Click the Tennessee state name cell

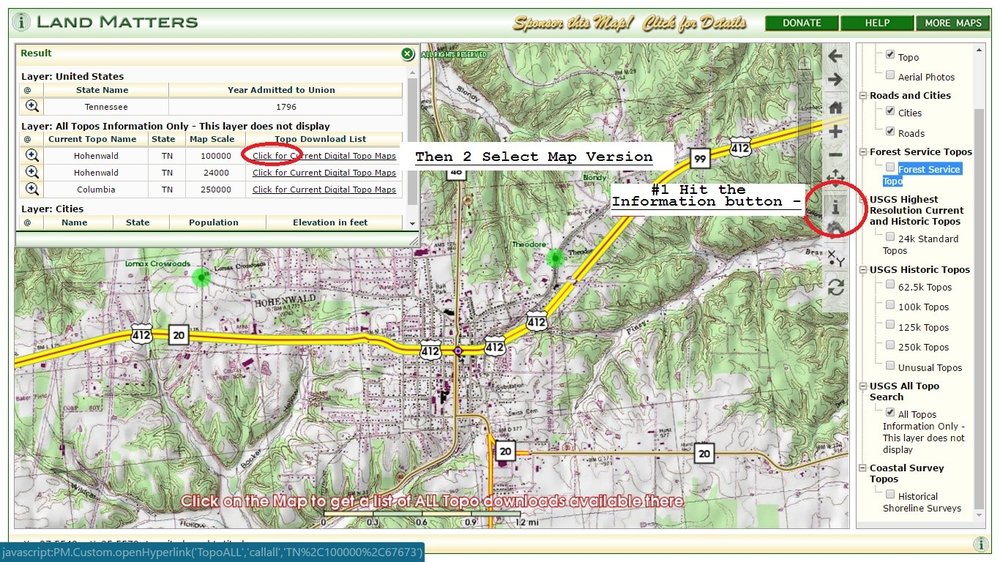106,107
